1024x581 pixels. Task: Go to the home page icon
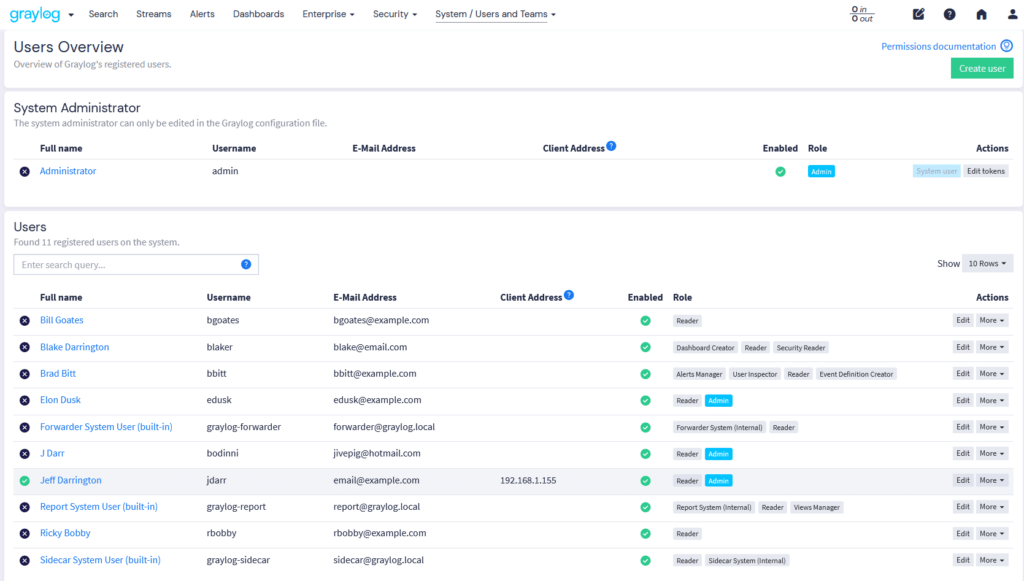981,14
